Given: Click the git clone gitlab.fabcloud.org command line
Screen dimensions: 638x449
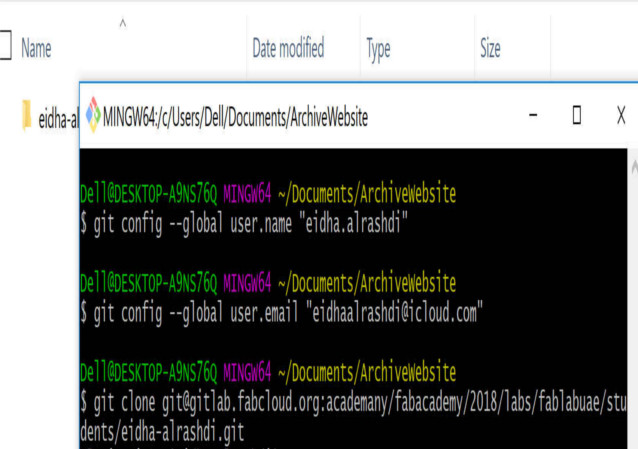Looking at the screenshot, I should (x=353, y=402).
